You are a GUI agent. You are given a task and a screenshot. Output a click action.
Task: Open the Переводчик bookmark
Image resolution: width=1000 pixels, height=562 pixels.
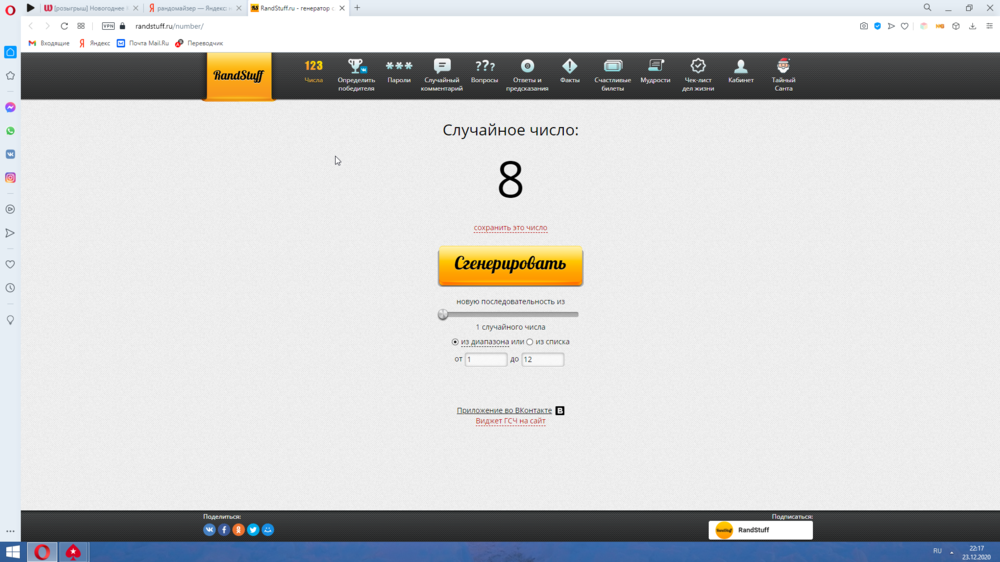tap(199, 44)
